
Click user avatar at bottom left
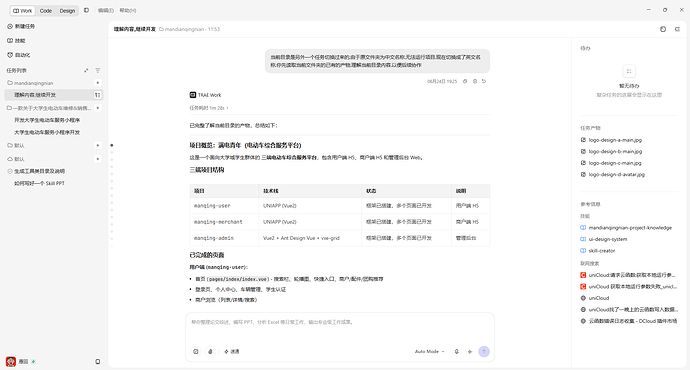11,361
